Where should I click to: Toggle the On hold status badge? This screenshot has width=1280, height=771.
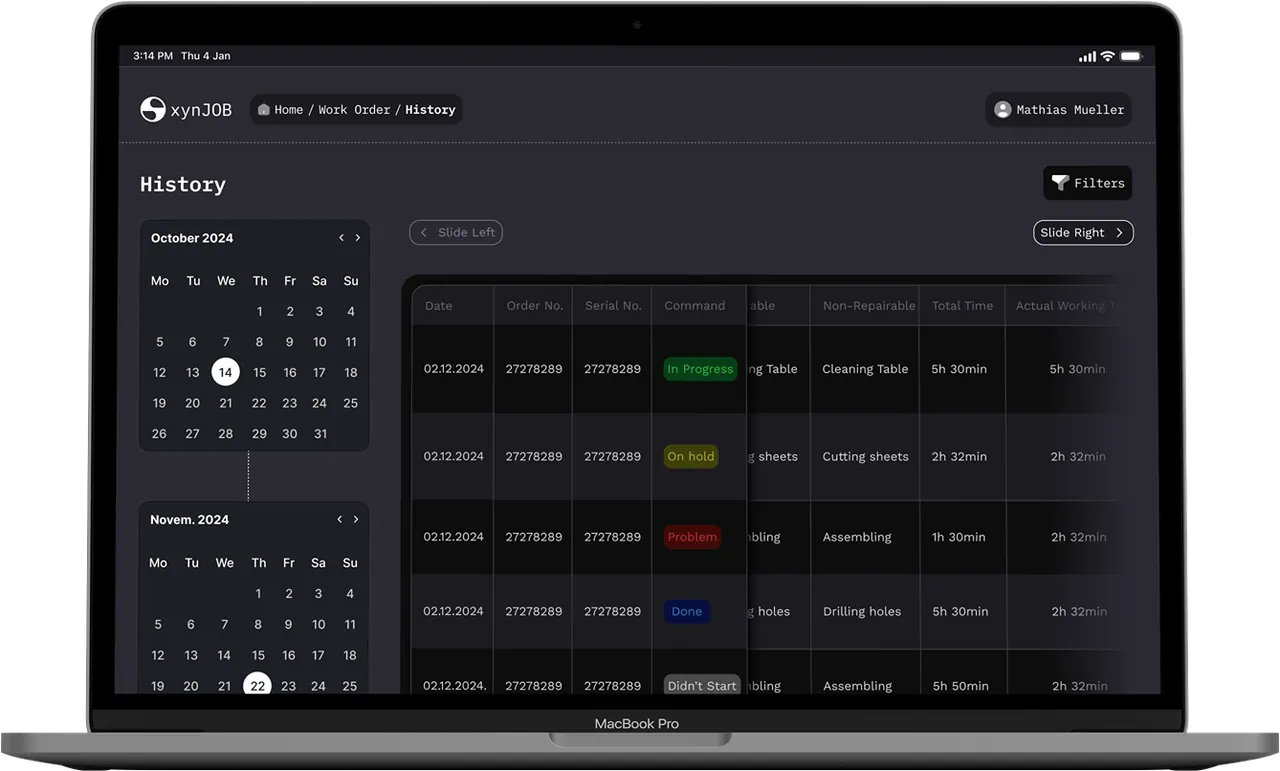(x=690, y=456)
